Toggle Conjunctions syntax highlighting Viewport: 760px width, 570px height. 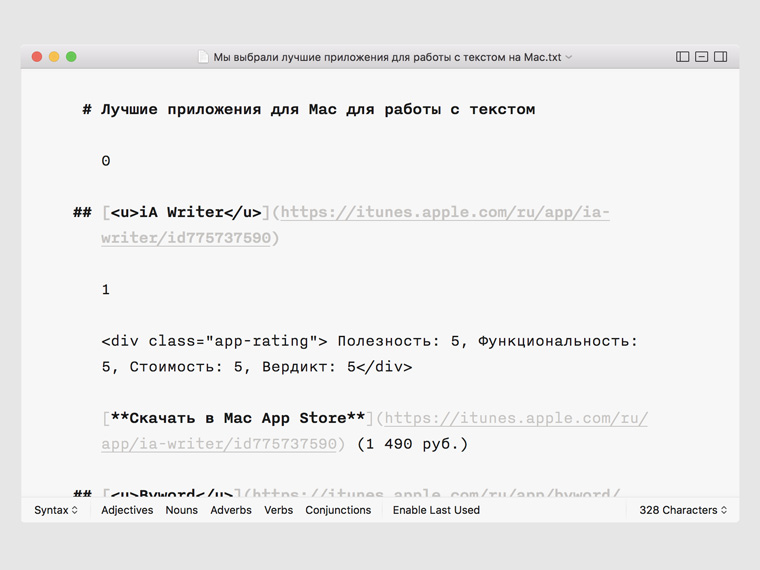(x=338, y=510)
